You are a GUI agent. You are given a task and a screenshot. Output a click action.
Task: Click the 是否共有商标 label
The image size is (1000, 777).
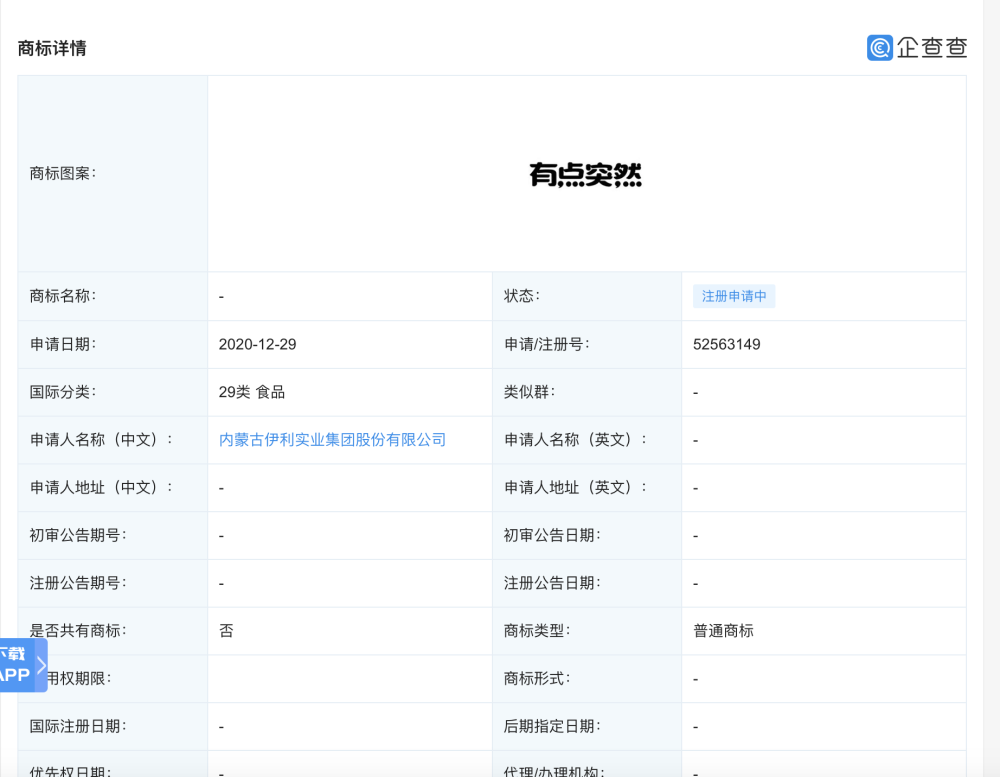tap(78, 631)
